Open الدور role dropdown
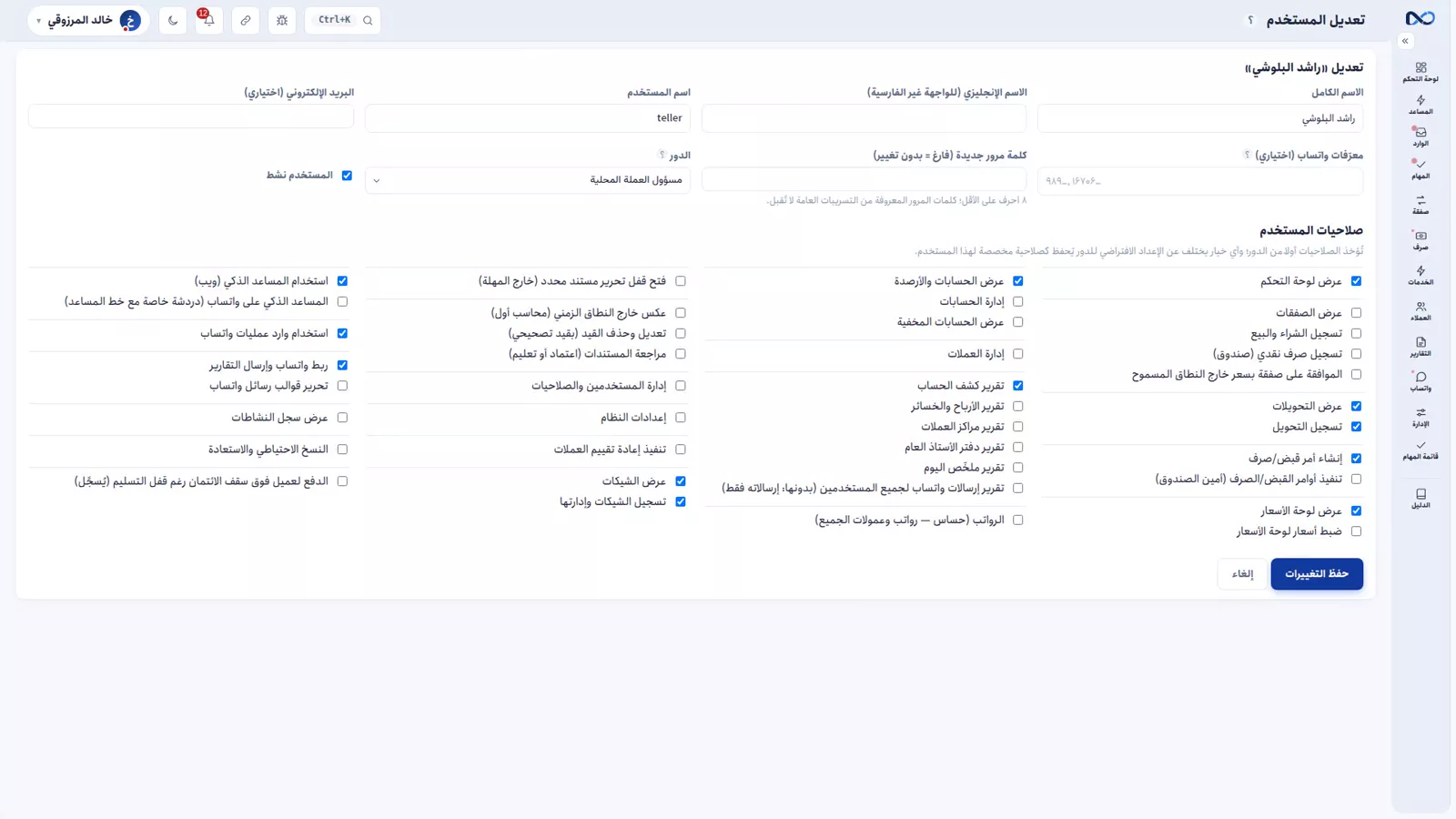1456x819 pixels. click(x=528, y=180)
